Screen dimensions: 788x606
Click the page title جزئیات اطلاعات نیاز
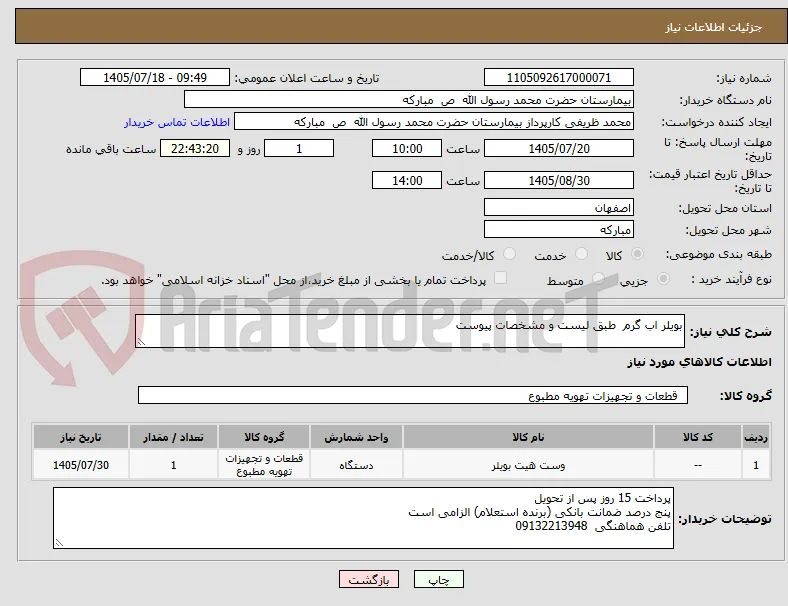point(714,27)
